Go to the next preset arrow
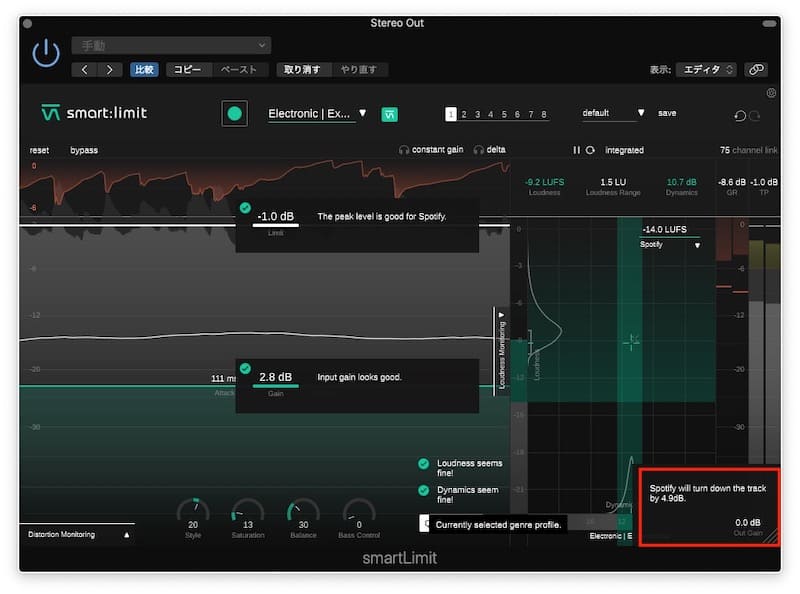 point(109,69)
